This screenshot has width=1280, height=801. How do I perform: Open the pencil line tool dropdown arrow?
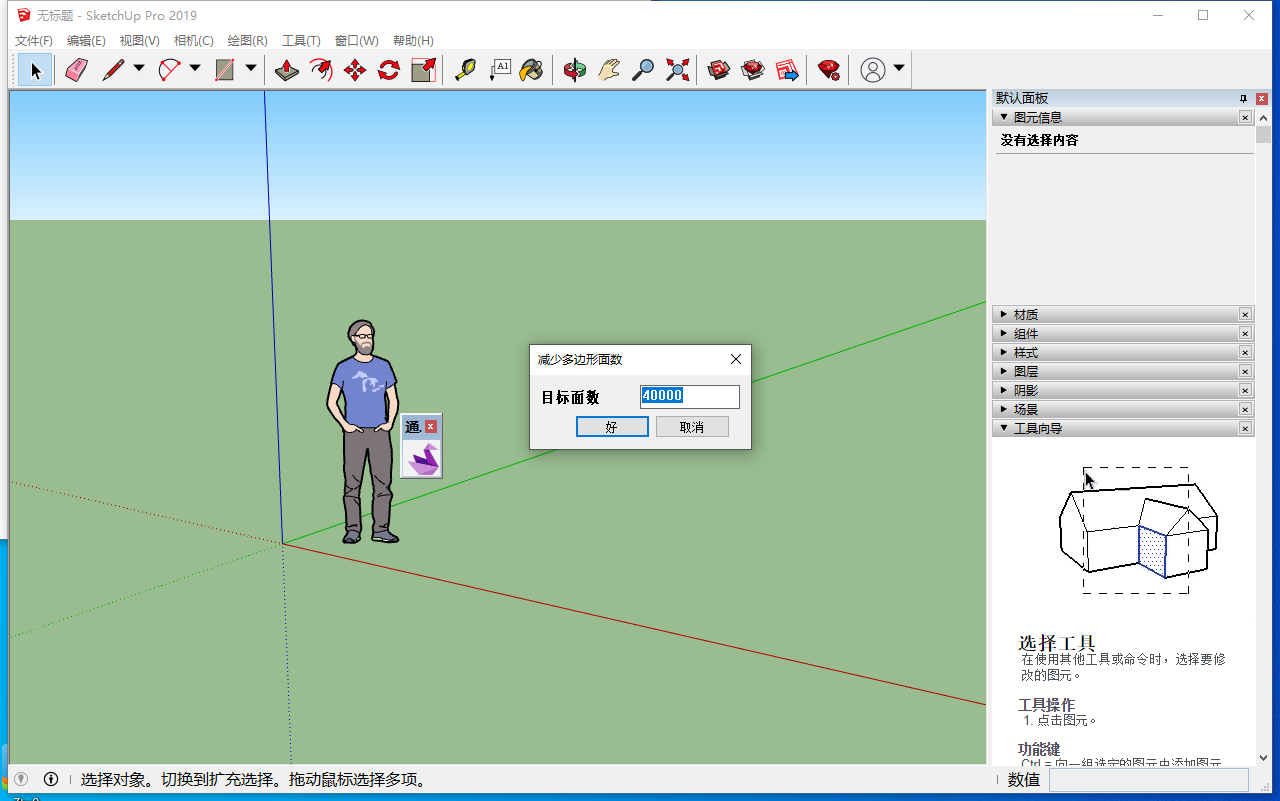point(139,69)
